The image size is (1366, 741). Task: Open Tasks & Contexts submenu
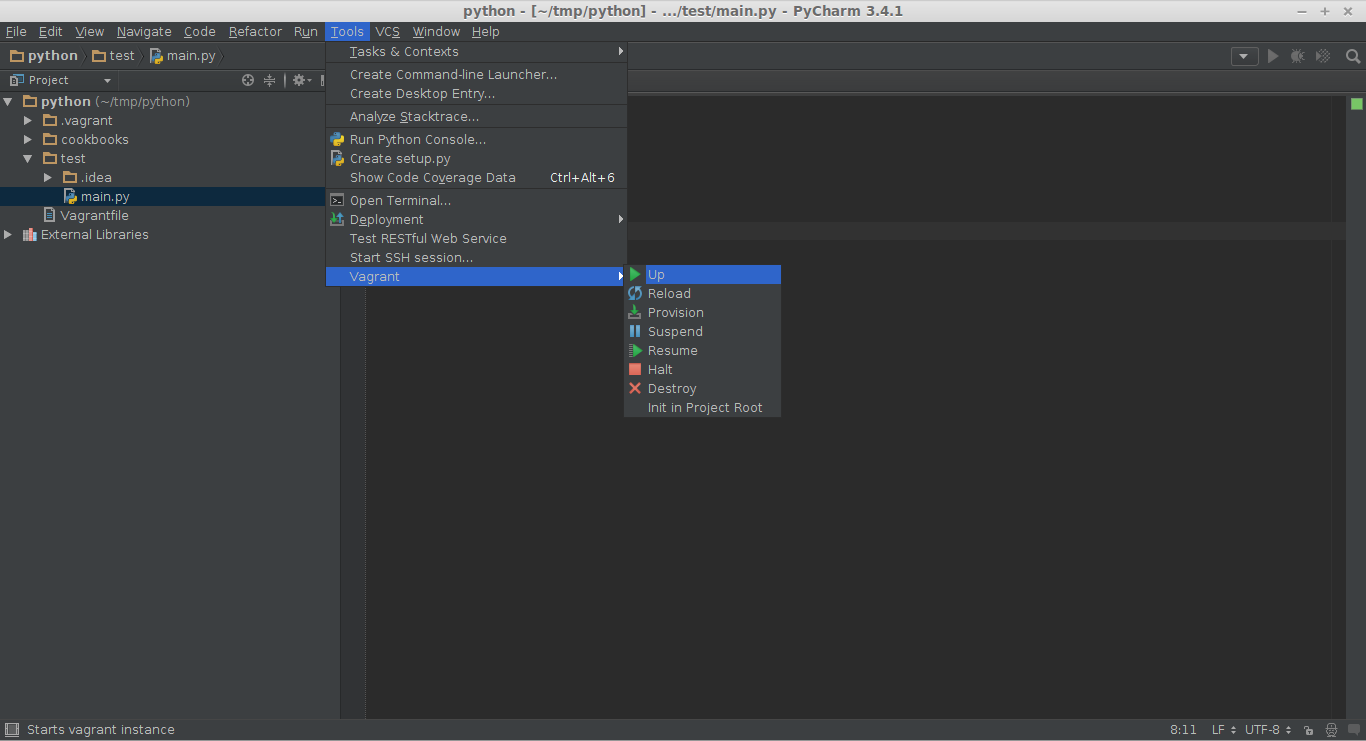[476, 51]
